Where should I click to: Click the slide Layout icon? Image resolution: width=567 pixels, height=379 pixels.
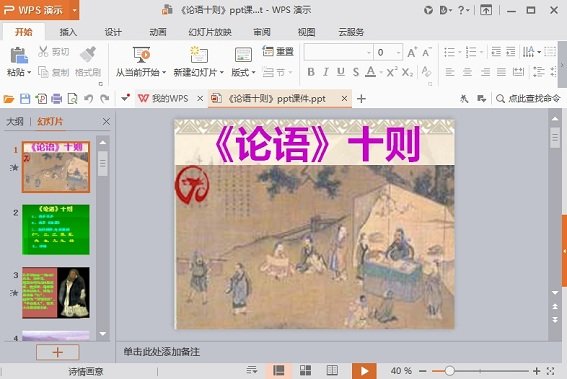pos(243,55)
